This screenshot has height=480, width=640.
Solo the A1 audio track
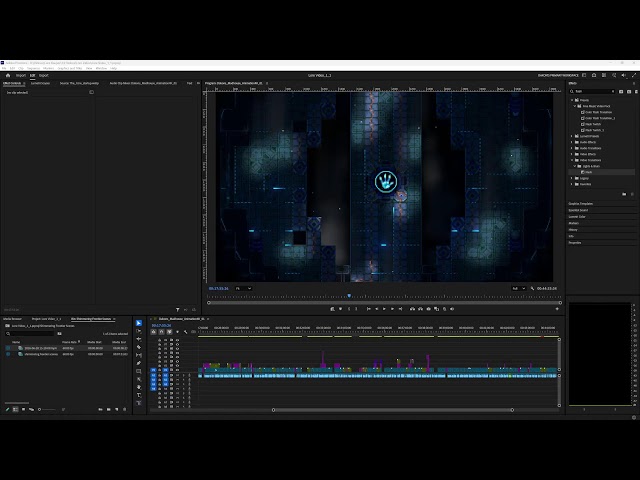tap(183, 375)
